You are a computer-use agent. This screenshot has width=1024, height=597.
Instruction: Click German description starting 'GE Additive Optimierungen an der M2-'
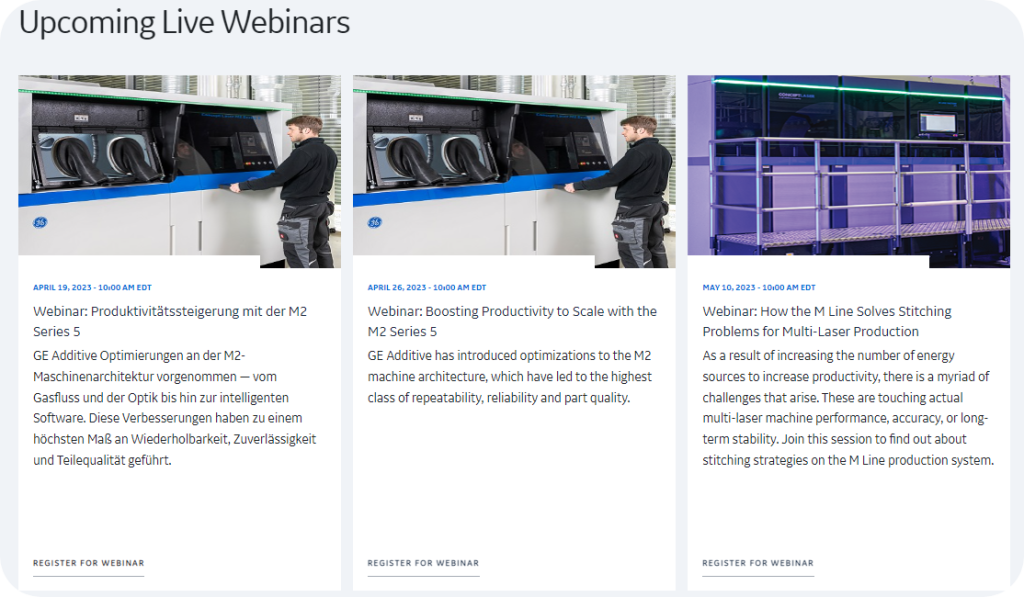point(174,408)
